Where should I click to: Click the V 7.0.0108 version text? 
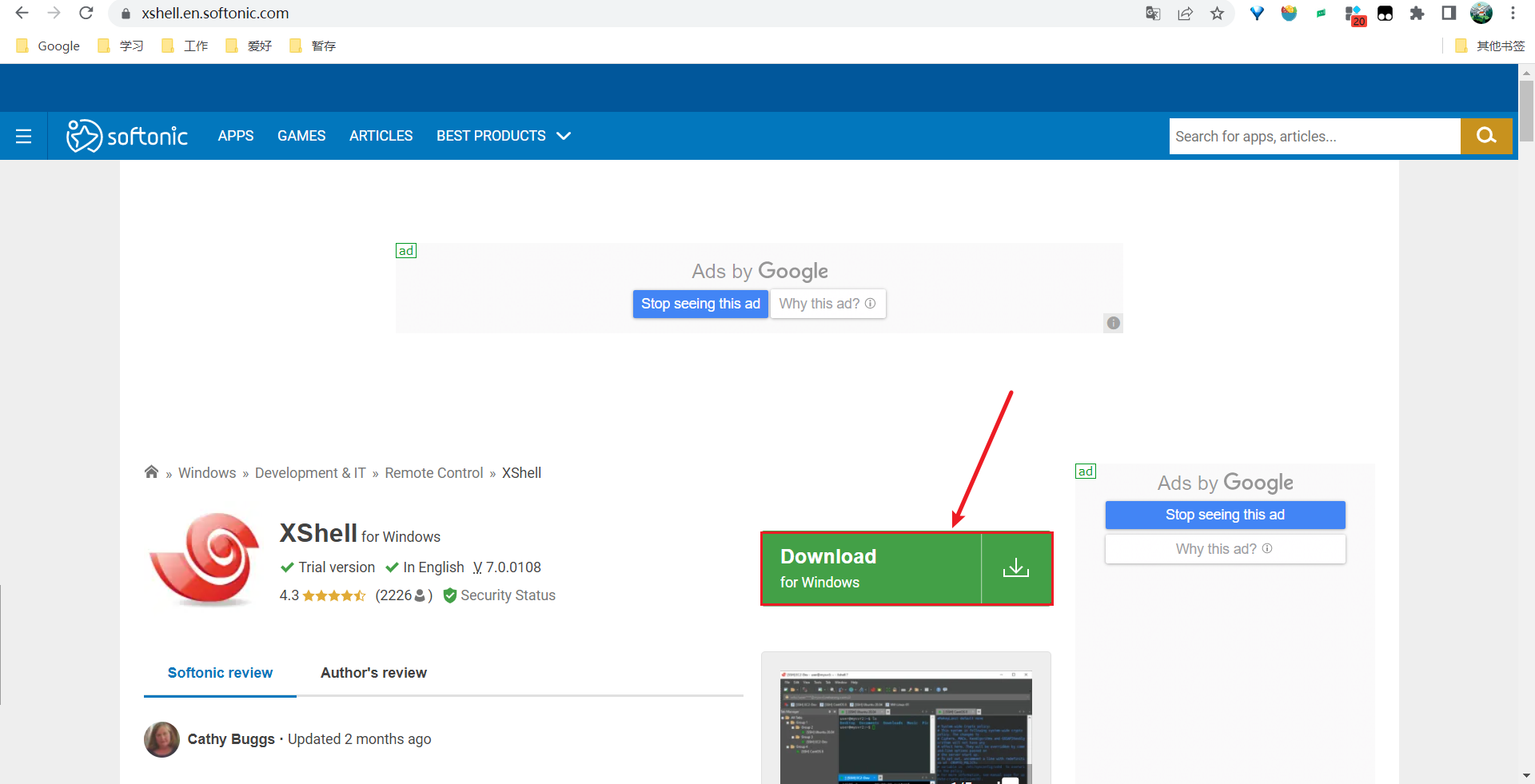[507, 567]
